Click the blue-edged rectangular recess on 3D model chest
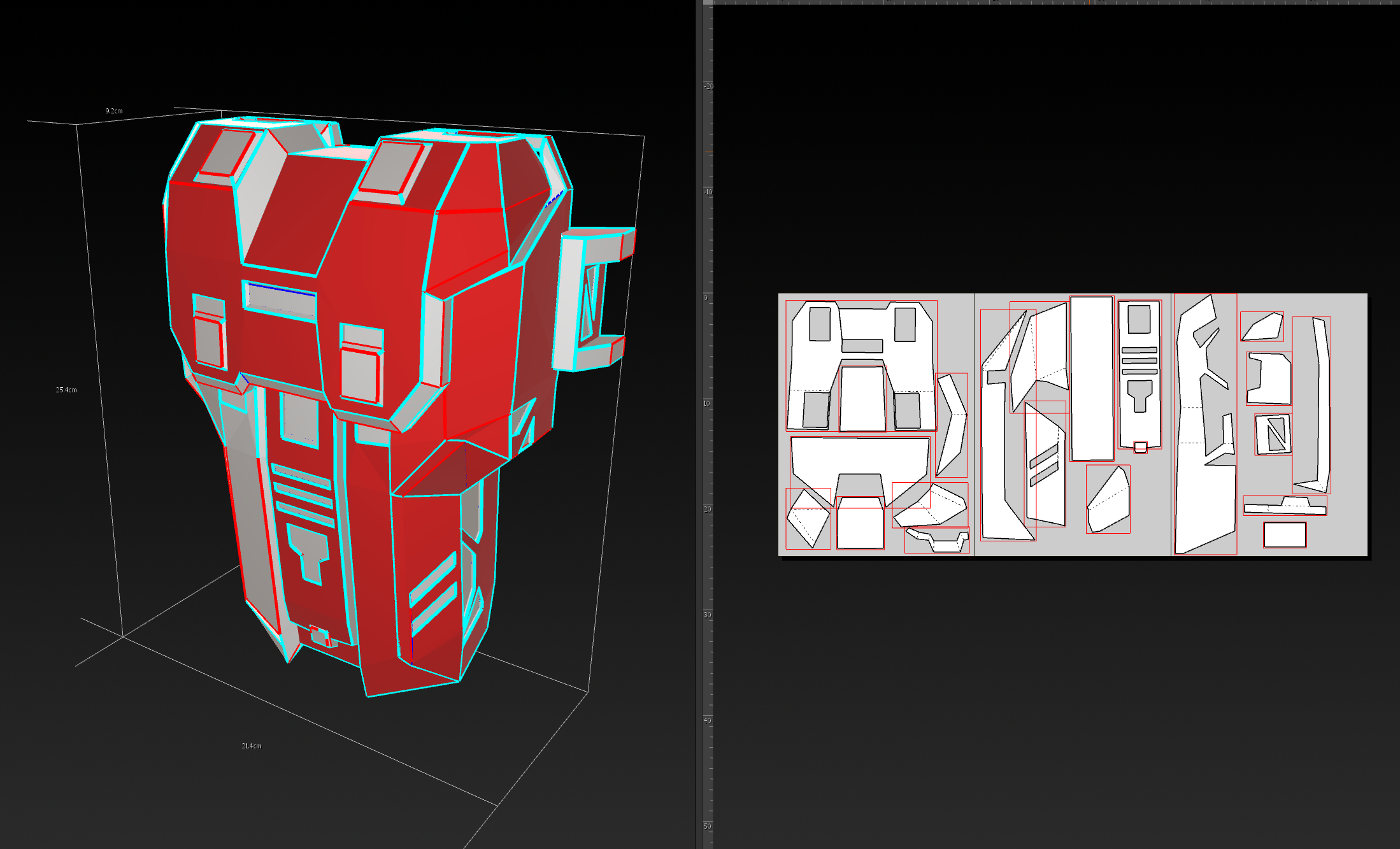Image resolution: width=1400 pixels, height=849 pixels. [x=281, y=301]
